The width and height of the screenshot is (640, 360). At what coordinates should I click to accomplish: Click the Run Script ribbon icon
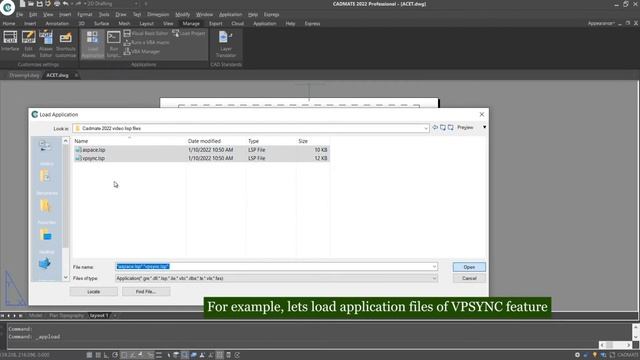coord(113,44)
